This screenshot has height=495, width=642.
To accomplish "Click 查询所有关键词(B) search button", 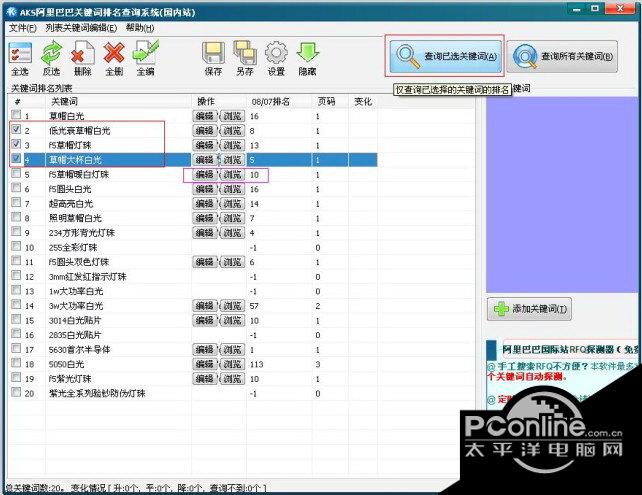I will coord(563,56).
